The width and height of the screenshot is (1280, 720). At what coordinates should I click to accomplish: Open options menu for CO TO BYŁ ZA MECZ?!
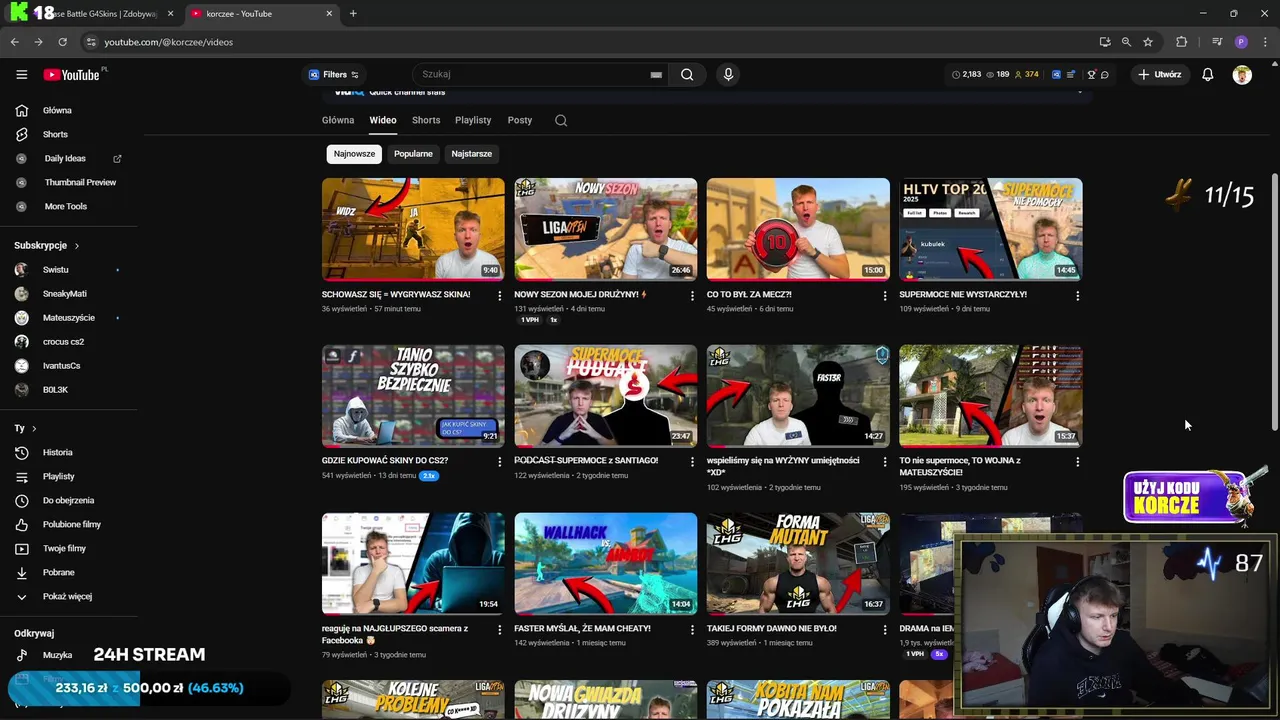click(884, 295)
